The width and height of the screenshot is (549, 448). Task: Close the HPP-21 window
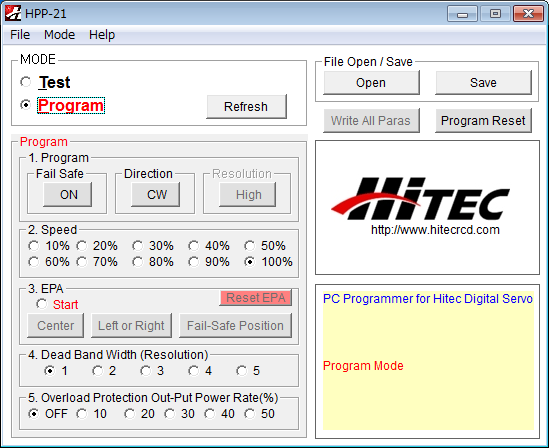pos(528,14)
